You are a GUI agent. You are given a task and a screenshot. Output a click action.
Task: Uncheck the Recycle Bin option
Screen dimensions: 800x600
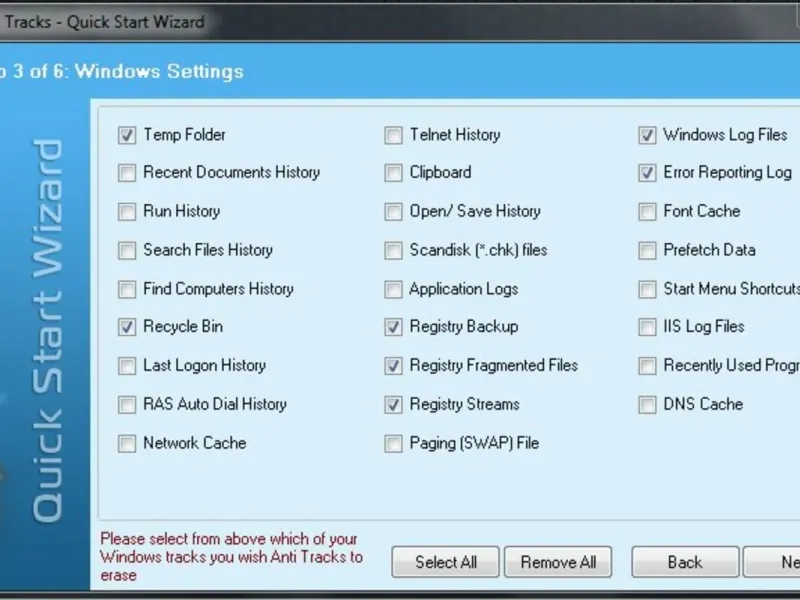point(127,327)
